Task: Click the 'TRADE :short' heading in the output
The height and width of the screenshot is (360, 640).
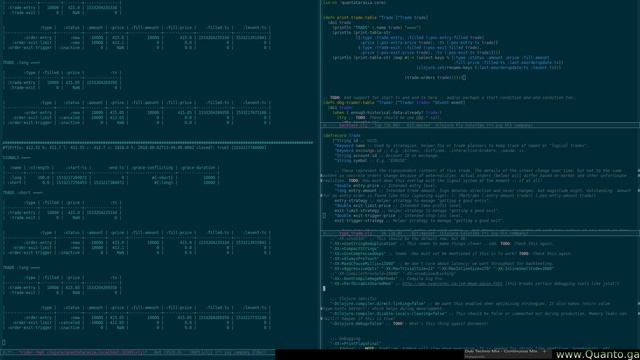Action: click(x=22, y=193)
